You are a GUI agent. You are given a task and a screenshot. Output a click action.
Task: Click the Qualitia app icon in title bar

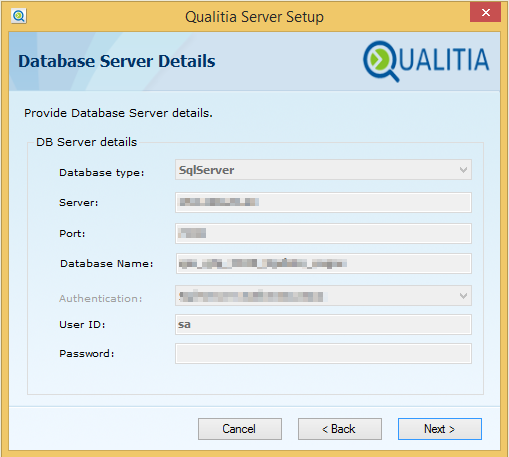tap(18, 16)
